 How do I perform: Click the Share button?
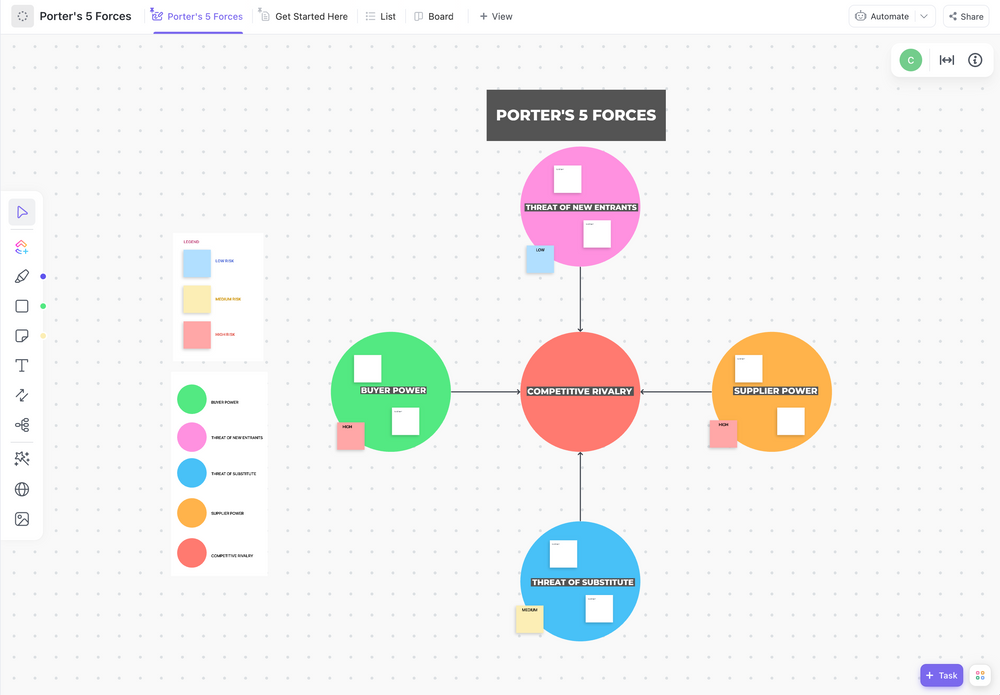966,17
